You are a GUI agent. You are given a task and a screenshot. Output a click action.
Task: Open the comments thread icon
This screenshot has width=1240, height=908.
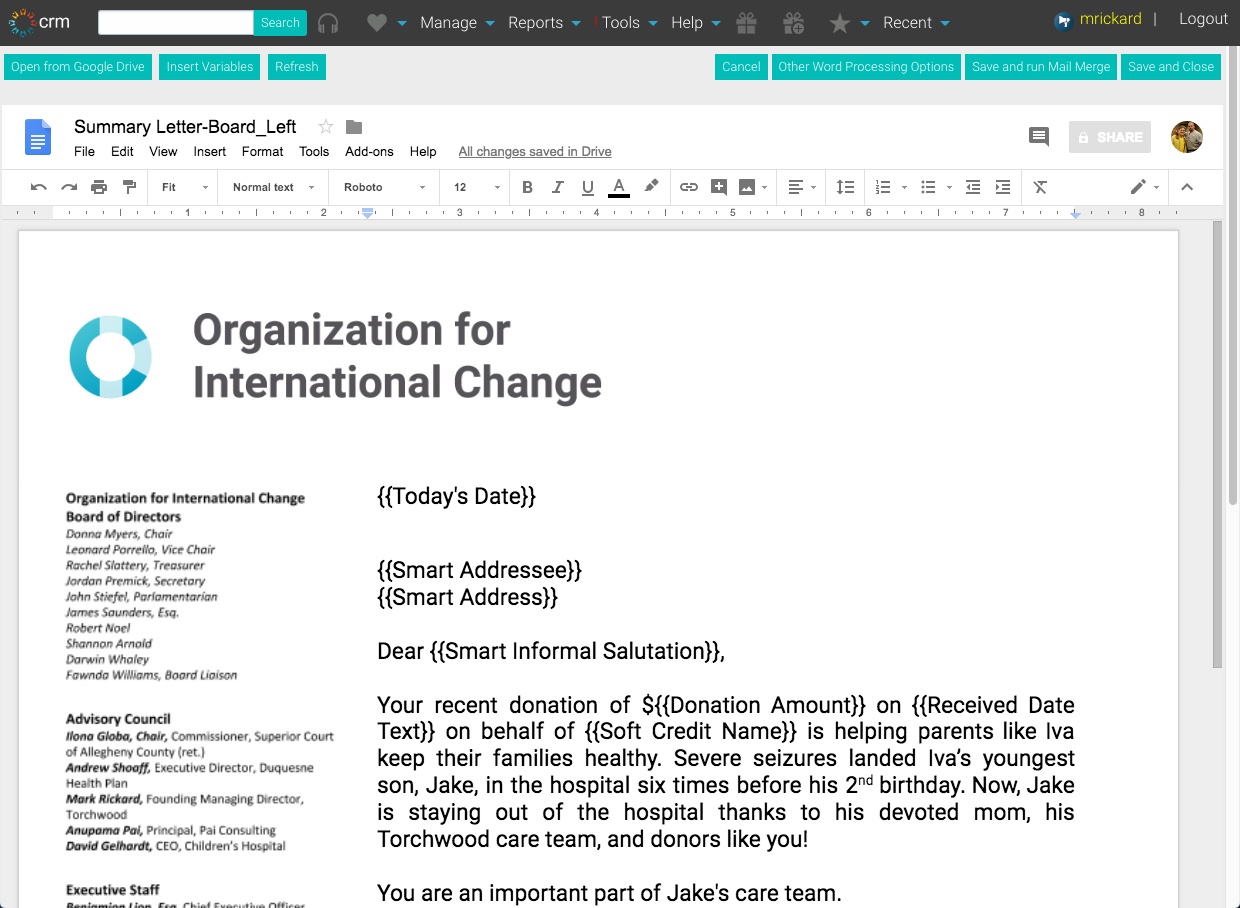pyautogui.click(x=1039, y=137)
